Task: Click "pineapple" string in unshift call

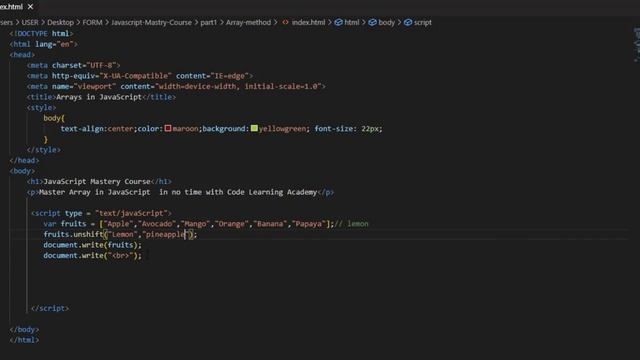Action: click(166, 235)
